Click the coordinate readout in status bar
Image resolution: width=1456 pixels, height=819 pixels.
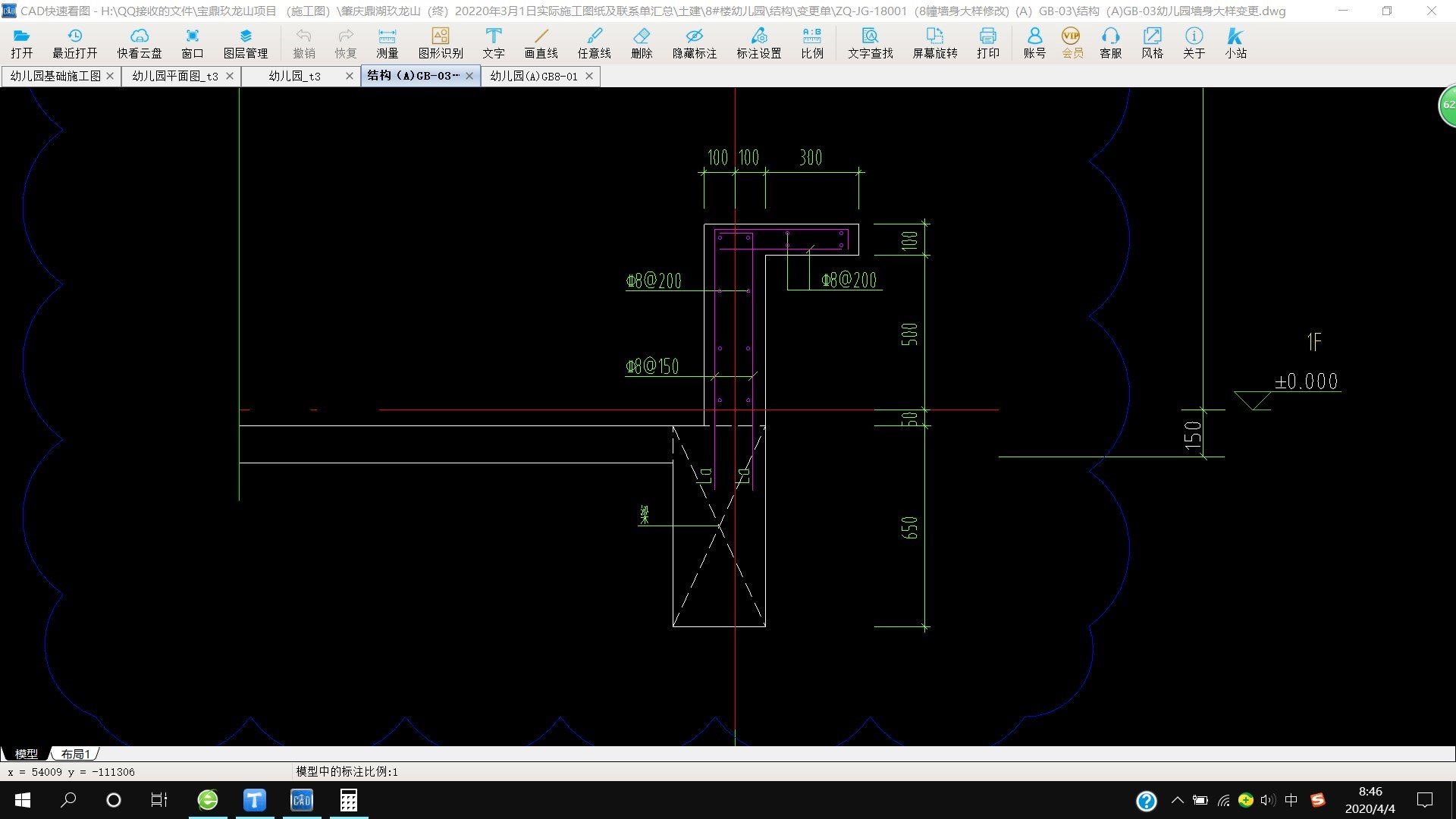coord(71,772)
